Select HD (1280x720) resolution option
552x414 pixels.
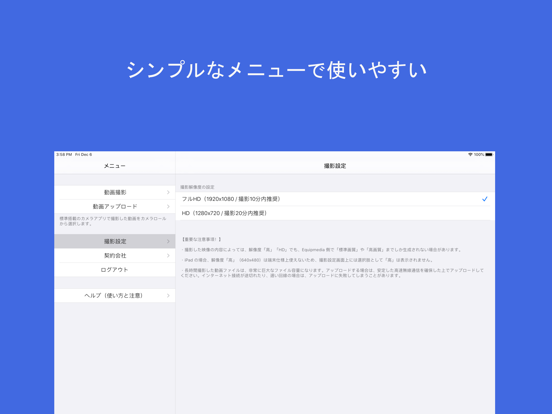pos(335,213)
